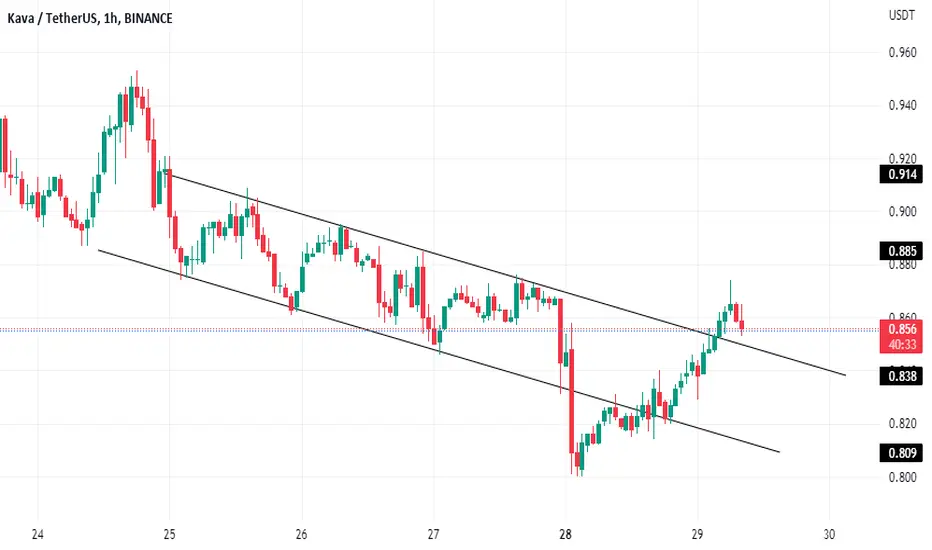The width and height of the screenshot is (932, 550).
Task: Click the date 25 on time axis
Action: pos(169,534)
